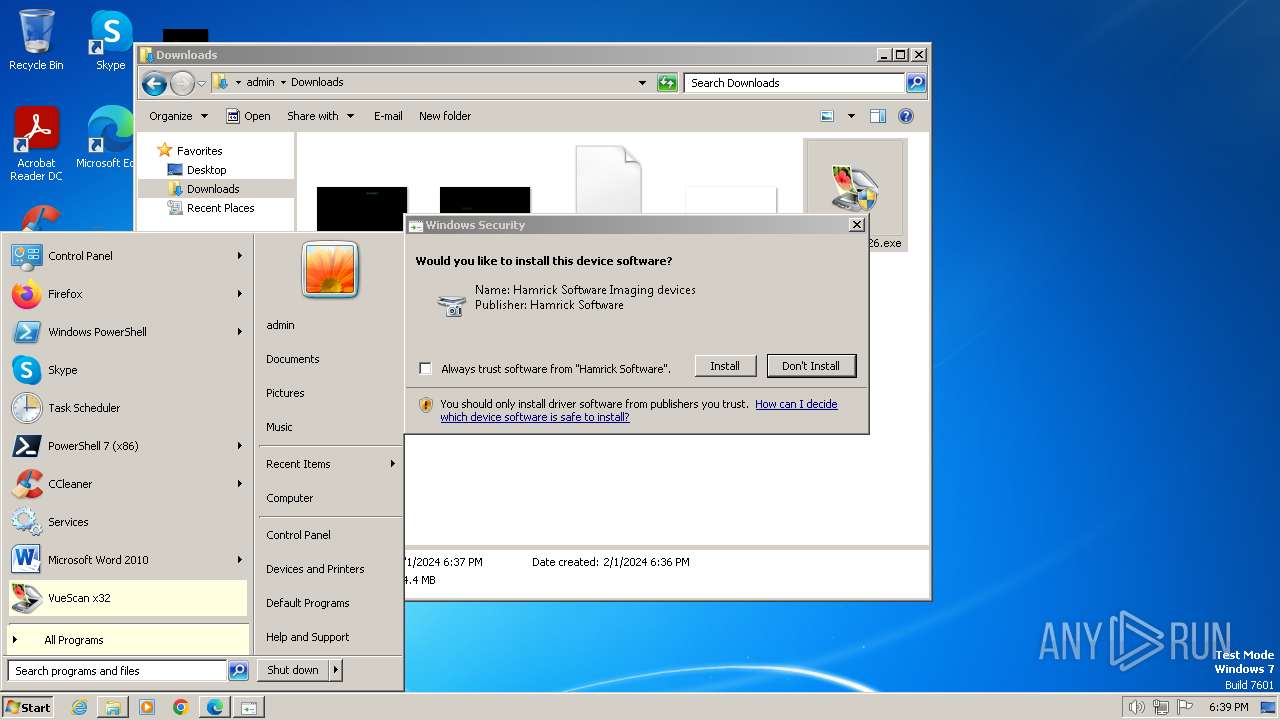
Task: Open address bar history dropdown arrow
Action: click(x=642, y=83)
